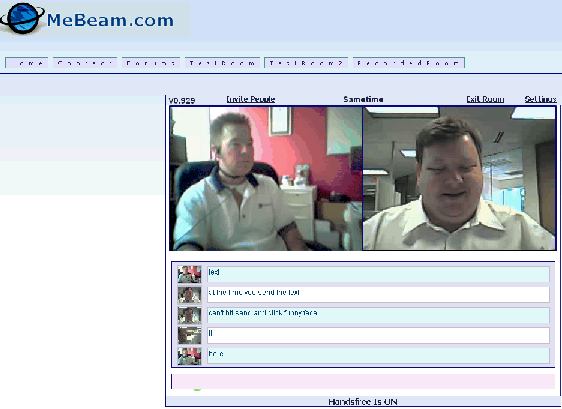Viewport: 562px width, 409px height.
Task: Click the MeBeam.com title text
Action: [x=110, y=20]
